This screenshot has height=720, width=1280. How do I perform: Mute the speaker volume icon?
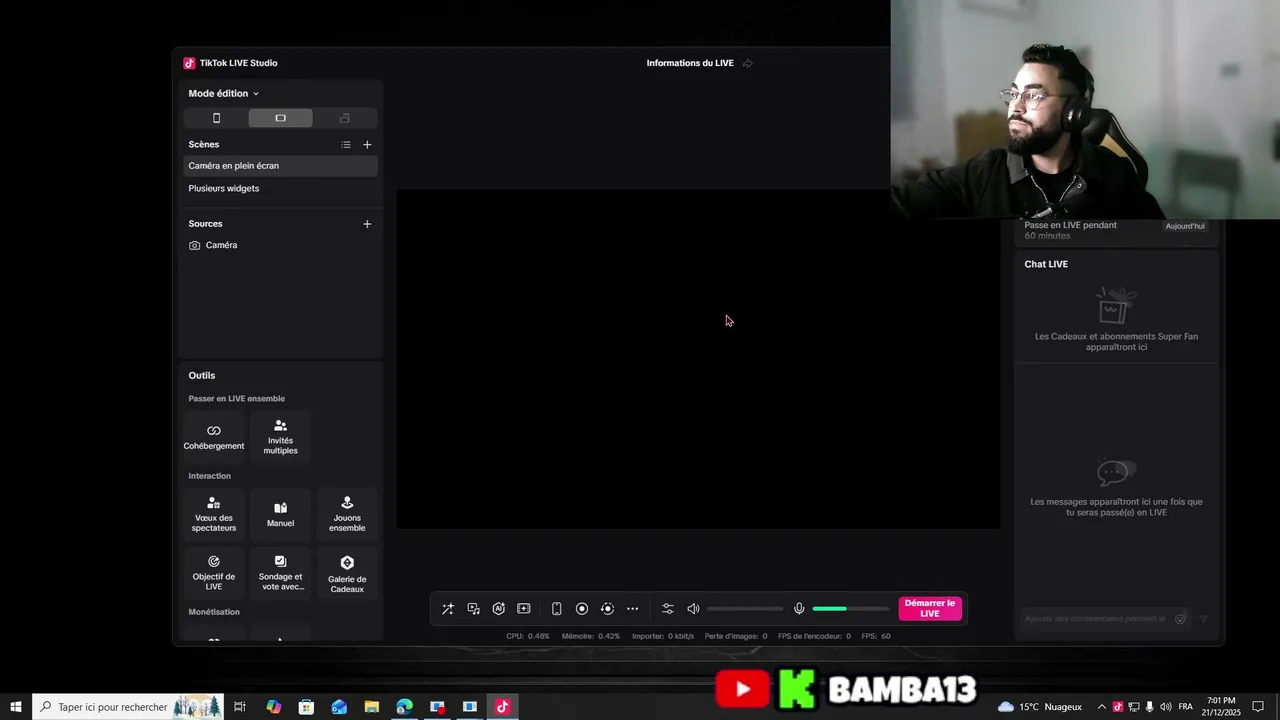click(x=693, y=609)
